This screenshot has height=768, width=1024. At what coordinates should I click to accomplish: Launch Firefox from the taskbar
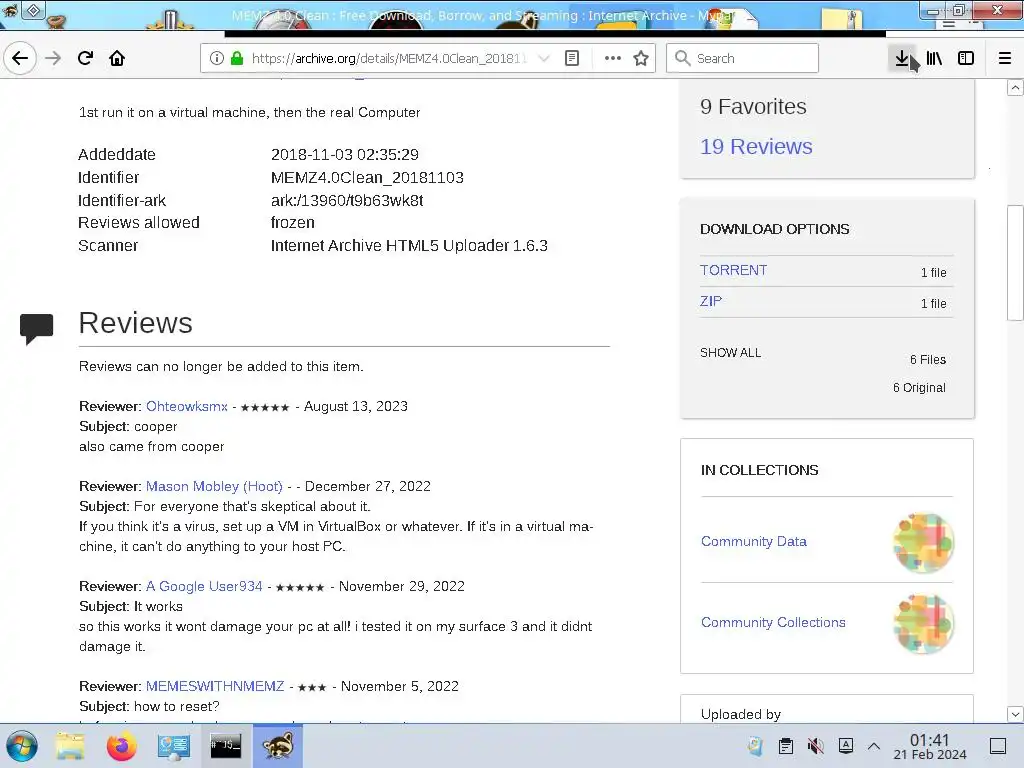tap(121, 746)
